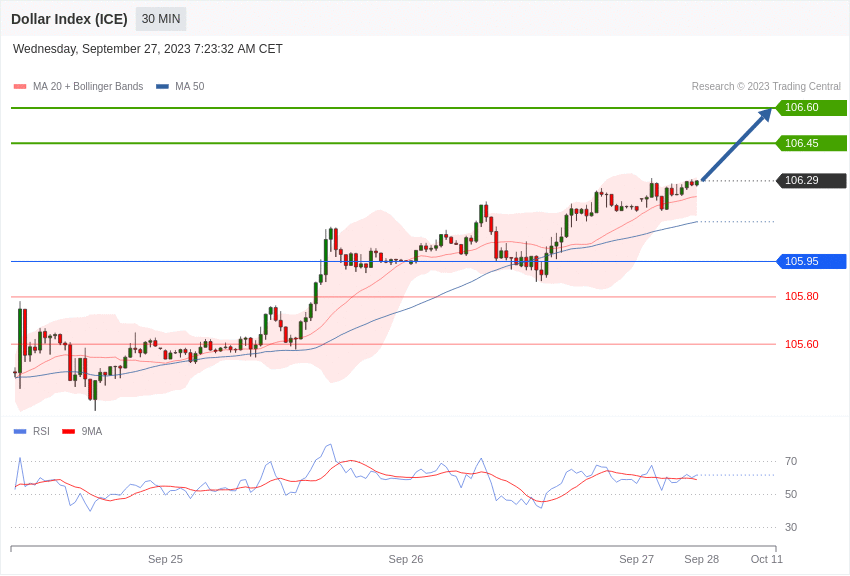Viewport: 850px width, 576px height.
Task: Click the Oct 11 date axis label
Action: click(x=767, y=559)
